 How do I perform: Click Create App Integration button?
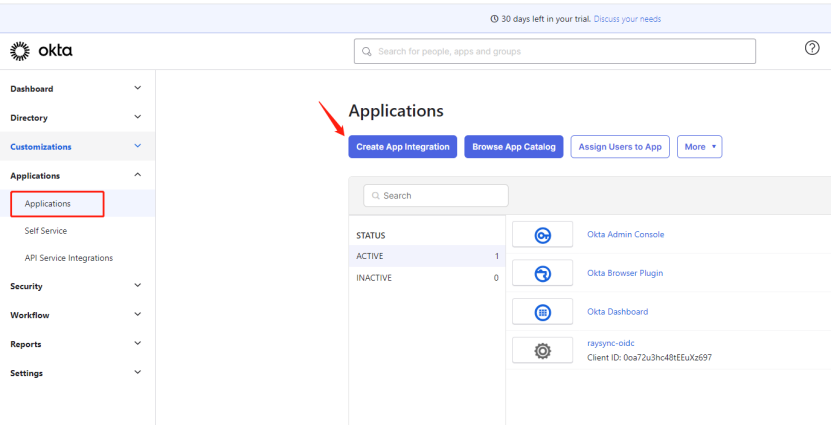click(402, 147)
